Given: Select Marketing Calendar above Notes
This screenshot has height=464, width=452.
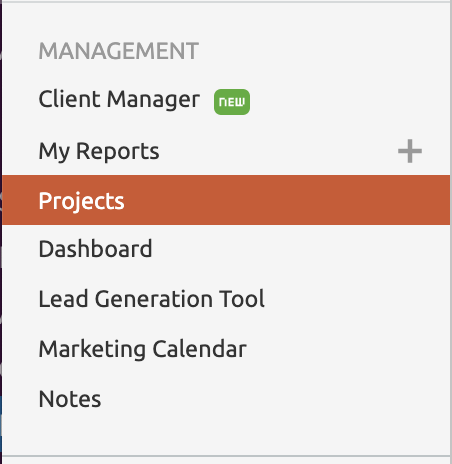Looking at the screenshot, I should (x=143, y=349).
